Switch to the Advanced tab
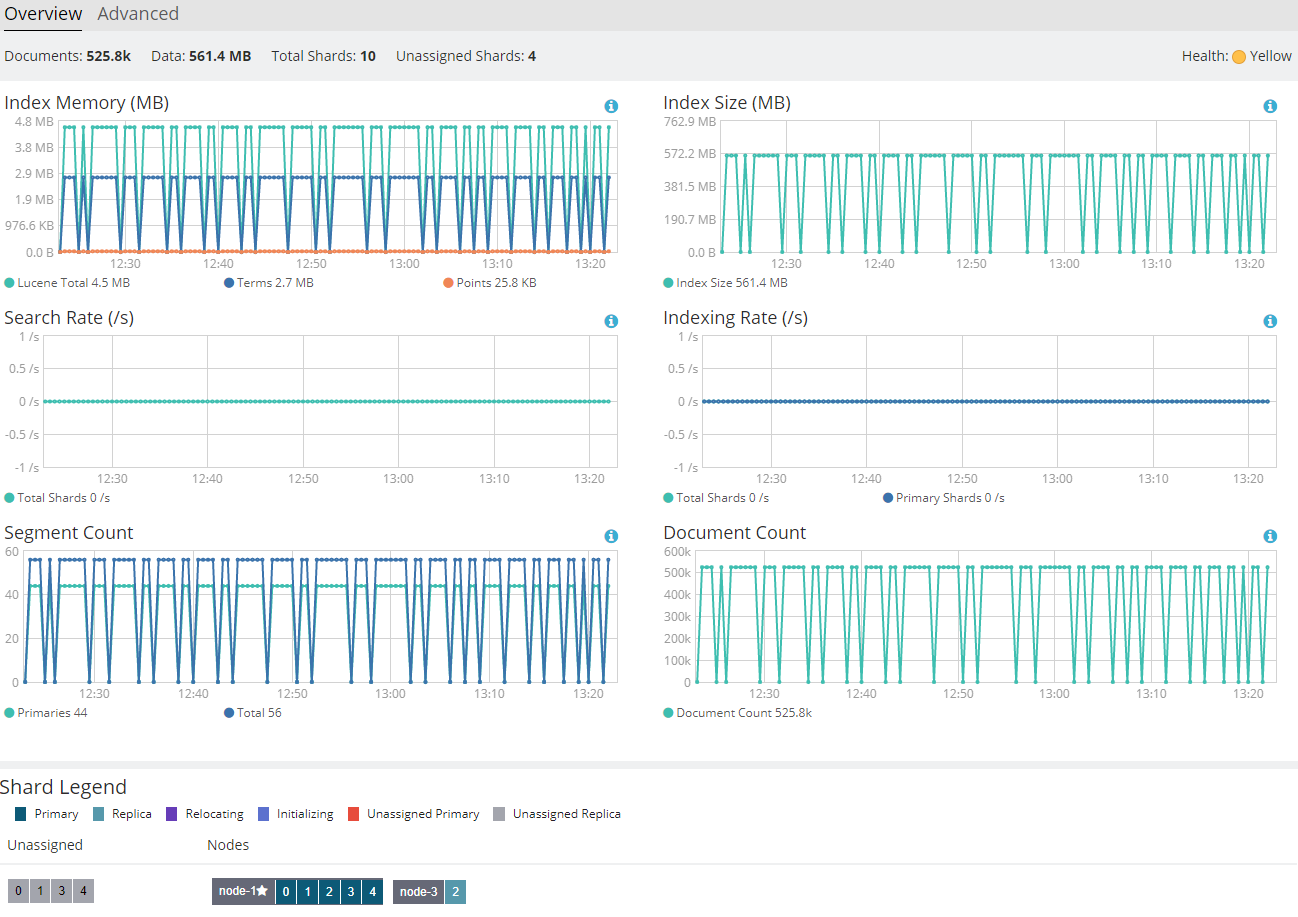Image resolution: width=1298 pixels, height=917 pixels. point(138,14)
